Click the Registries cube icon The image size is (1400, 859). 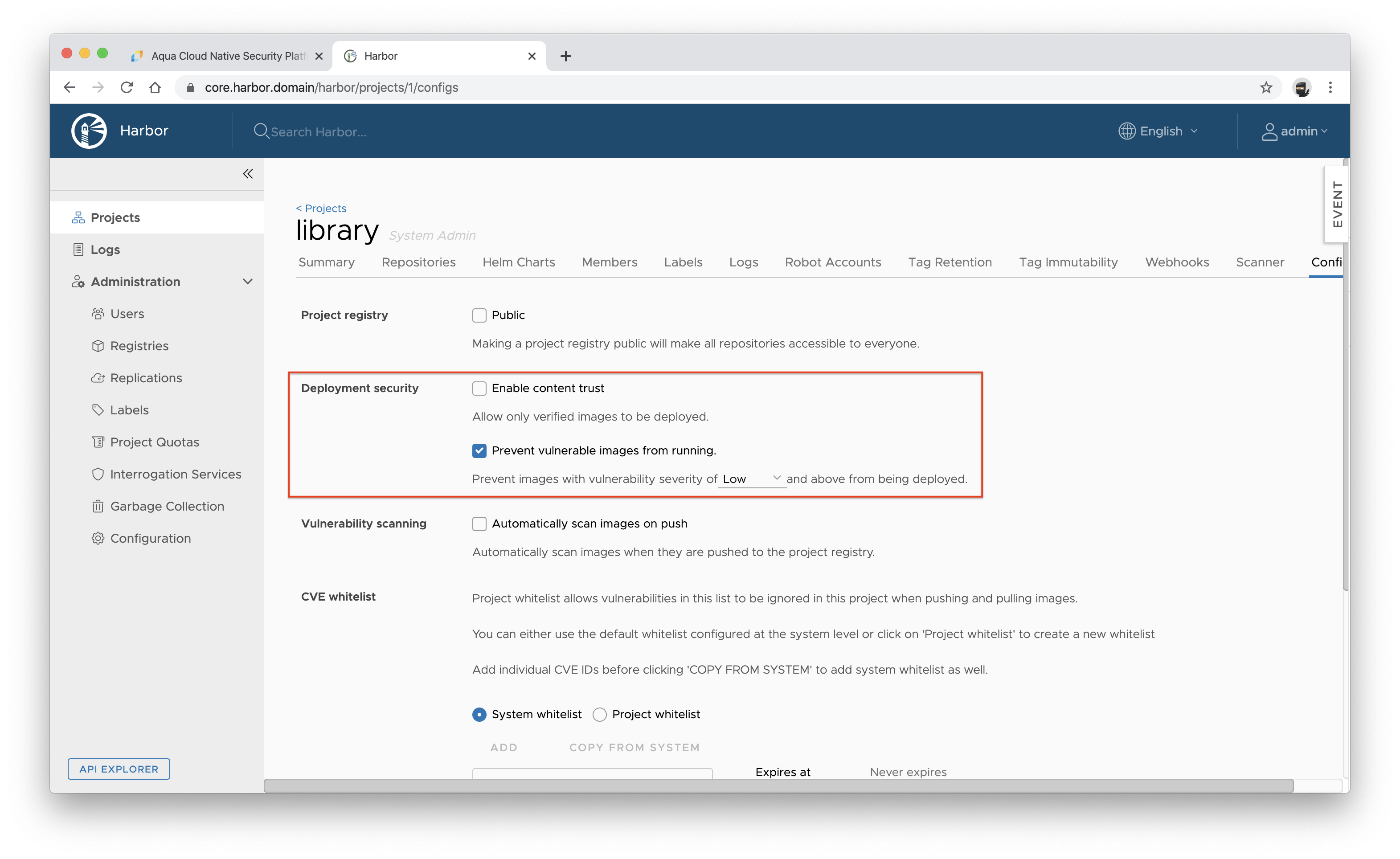[98, 346]
